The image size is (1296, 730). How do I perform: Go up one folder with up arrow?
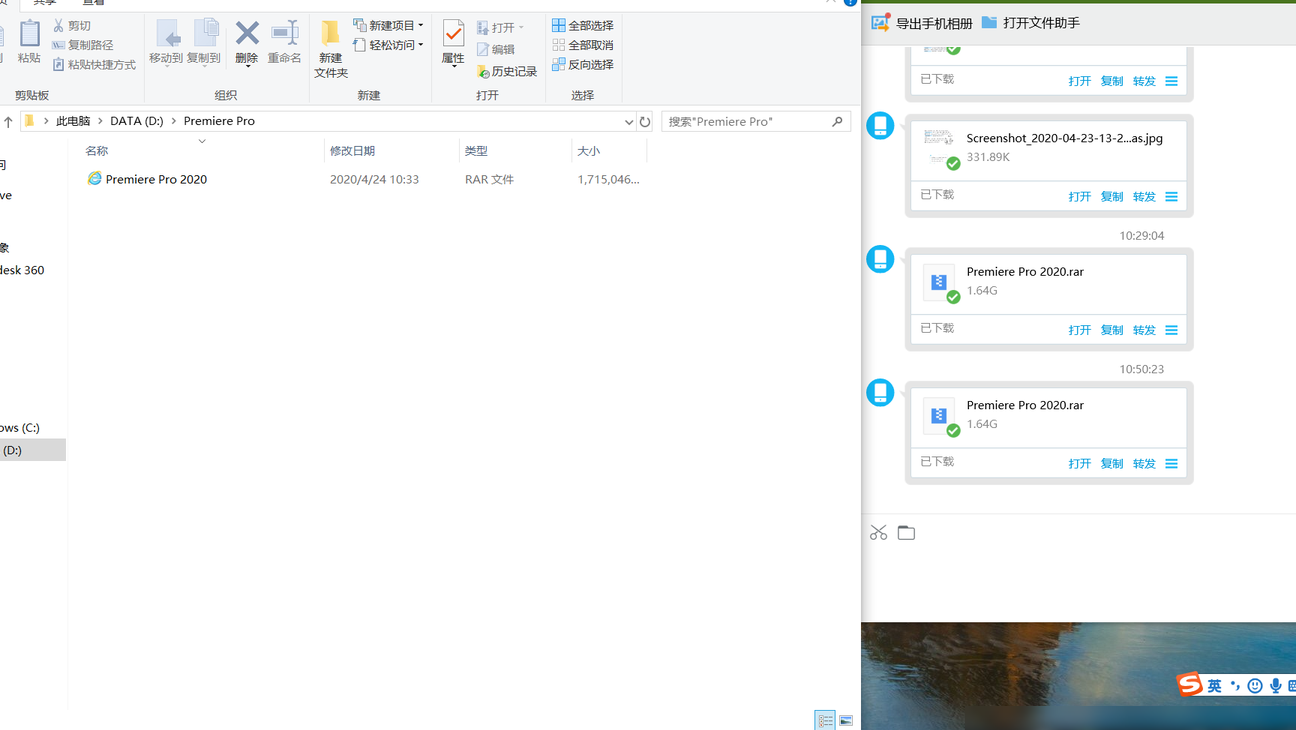(x=8, y=121)
